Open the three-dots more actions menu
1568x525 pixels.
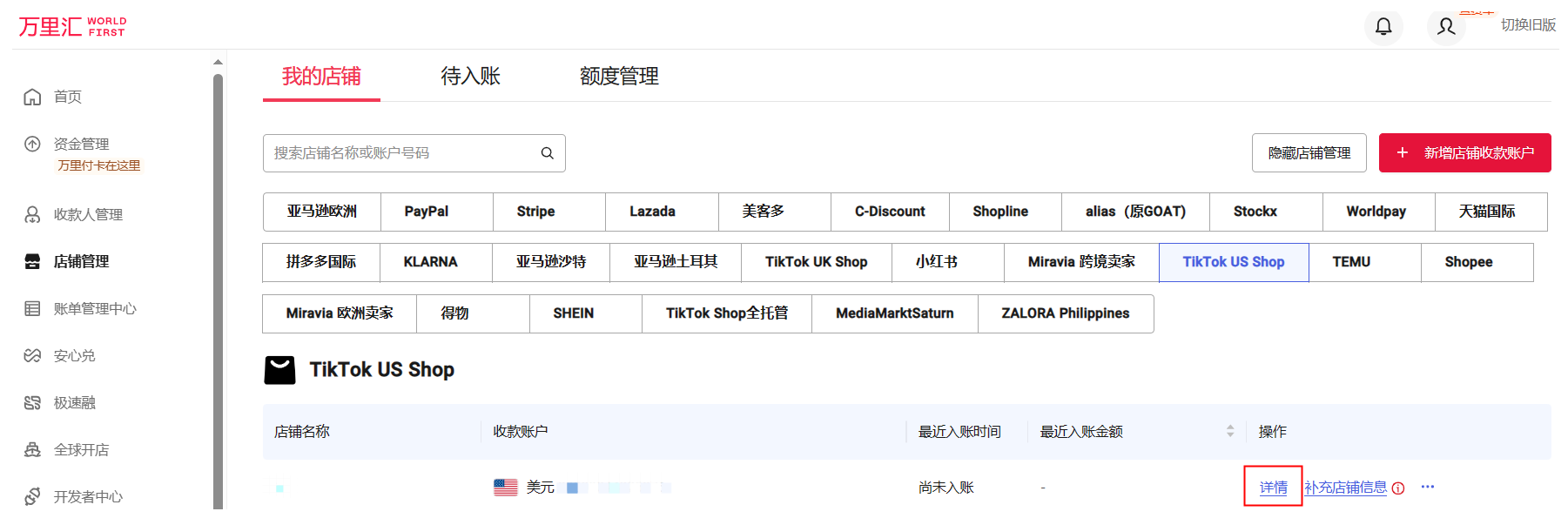(1428, 487)
